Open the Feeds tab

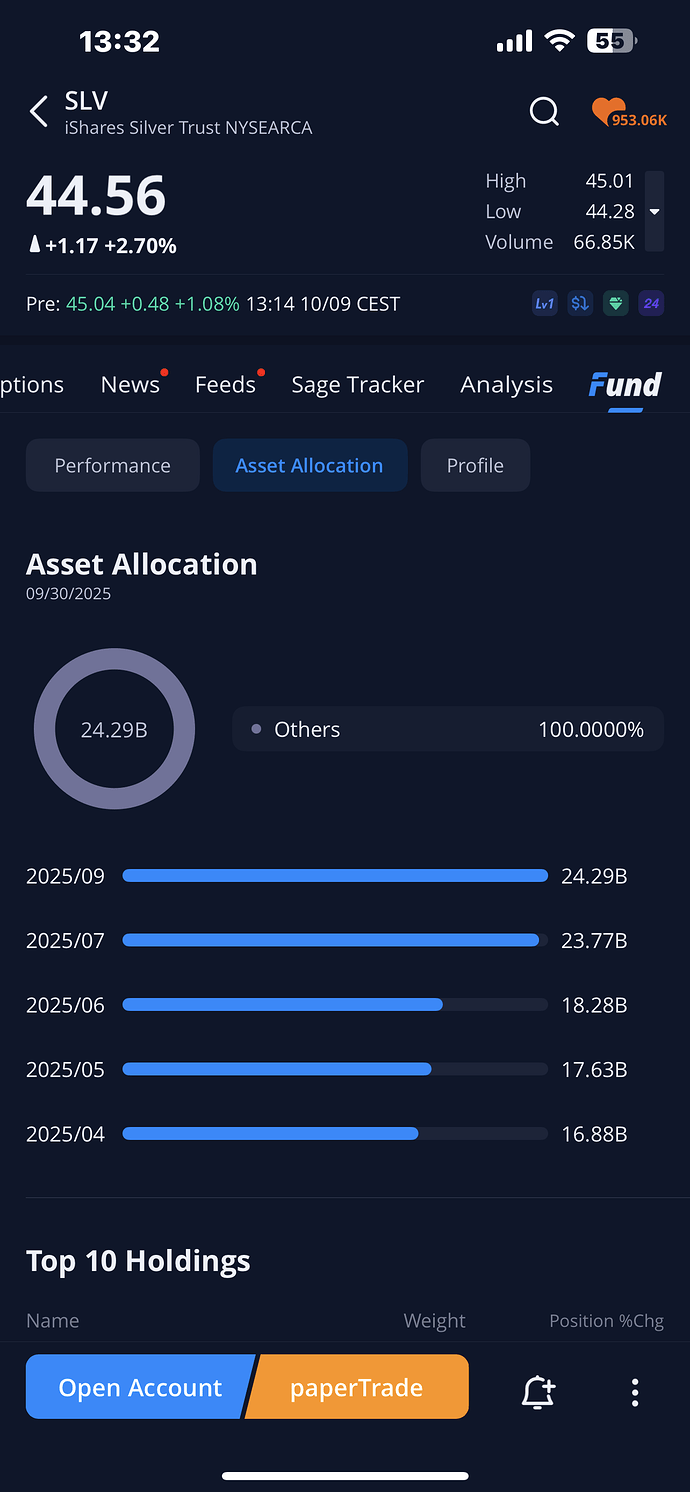click(225, 385)
